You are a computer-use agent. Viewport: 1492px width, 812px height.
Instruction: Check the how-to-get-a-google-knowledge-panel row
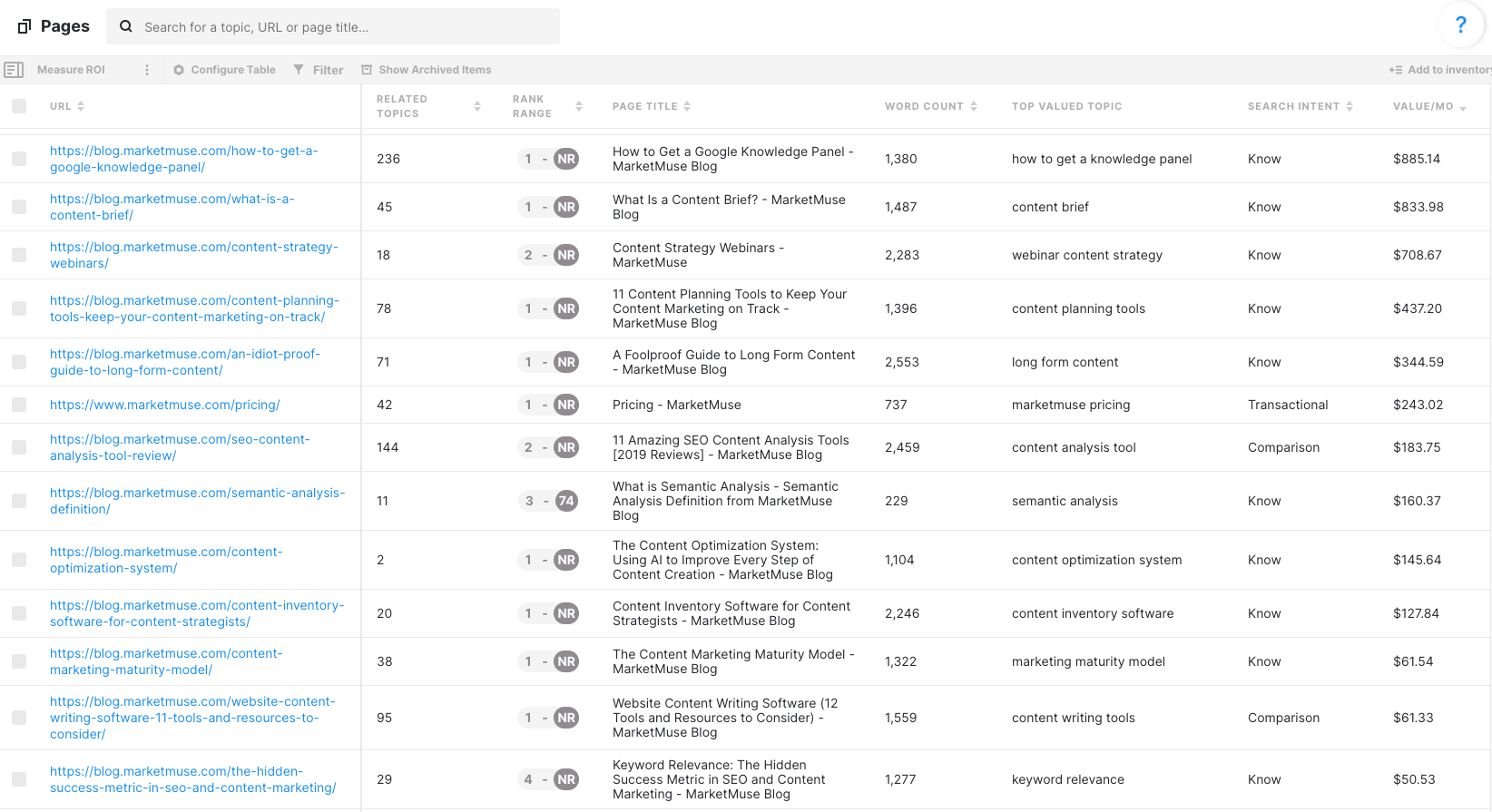pyautogui.click(x=19, y=159)
